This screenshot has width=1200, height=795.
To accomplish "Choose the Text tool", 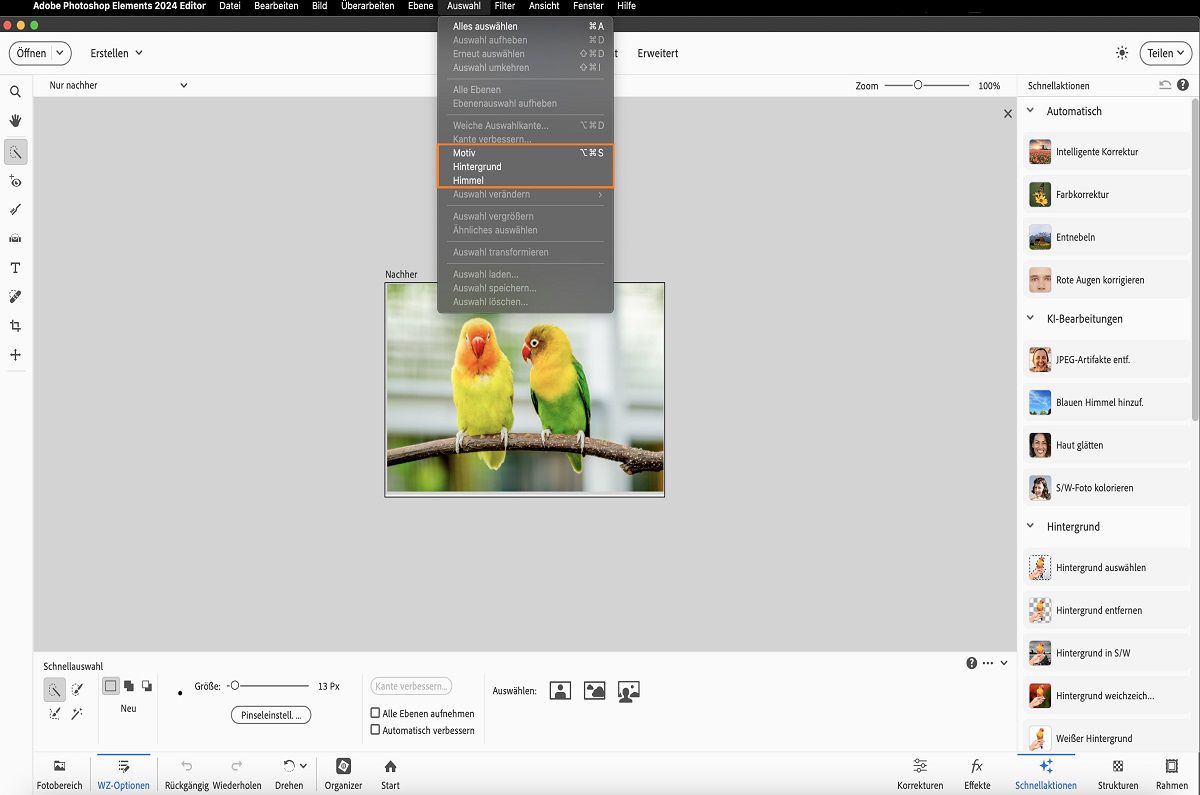I will pyautogui.click(x=15, y=268).
